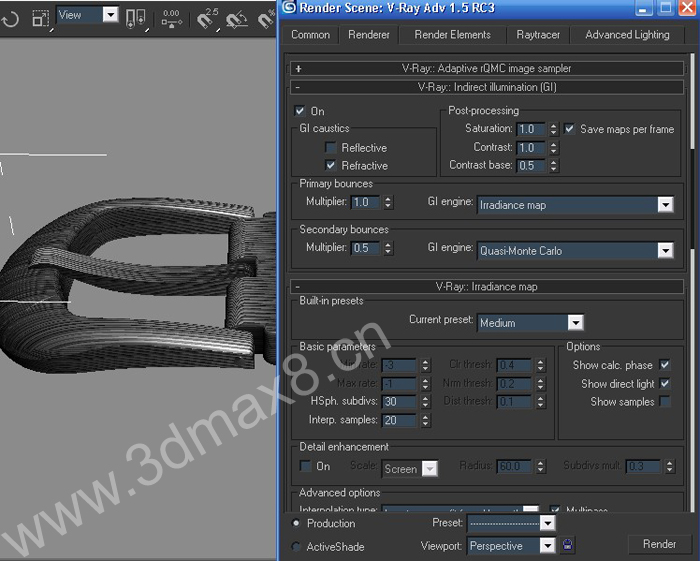
Task: Click the Contrast value field
Action: [530, 148]
